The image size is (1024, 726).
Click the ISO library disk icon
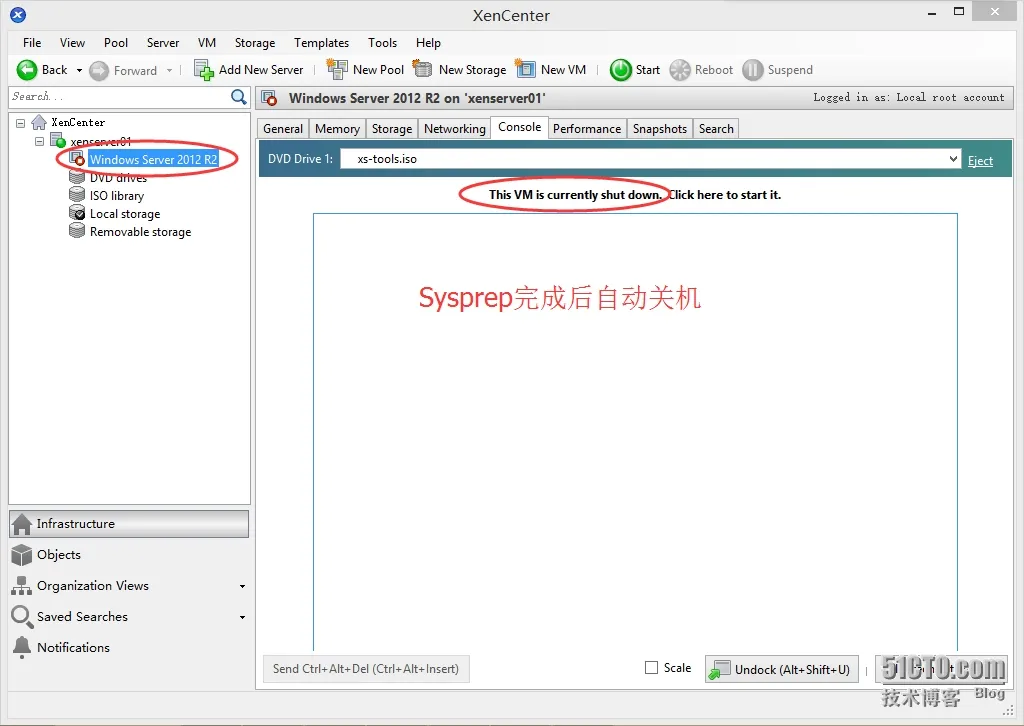point(77,195)
